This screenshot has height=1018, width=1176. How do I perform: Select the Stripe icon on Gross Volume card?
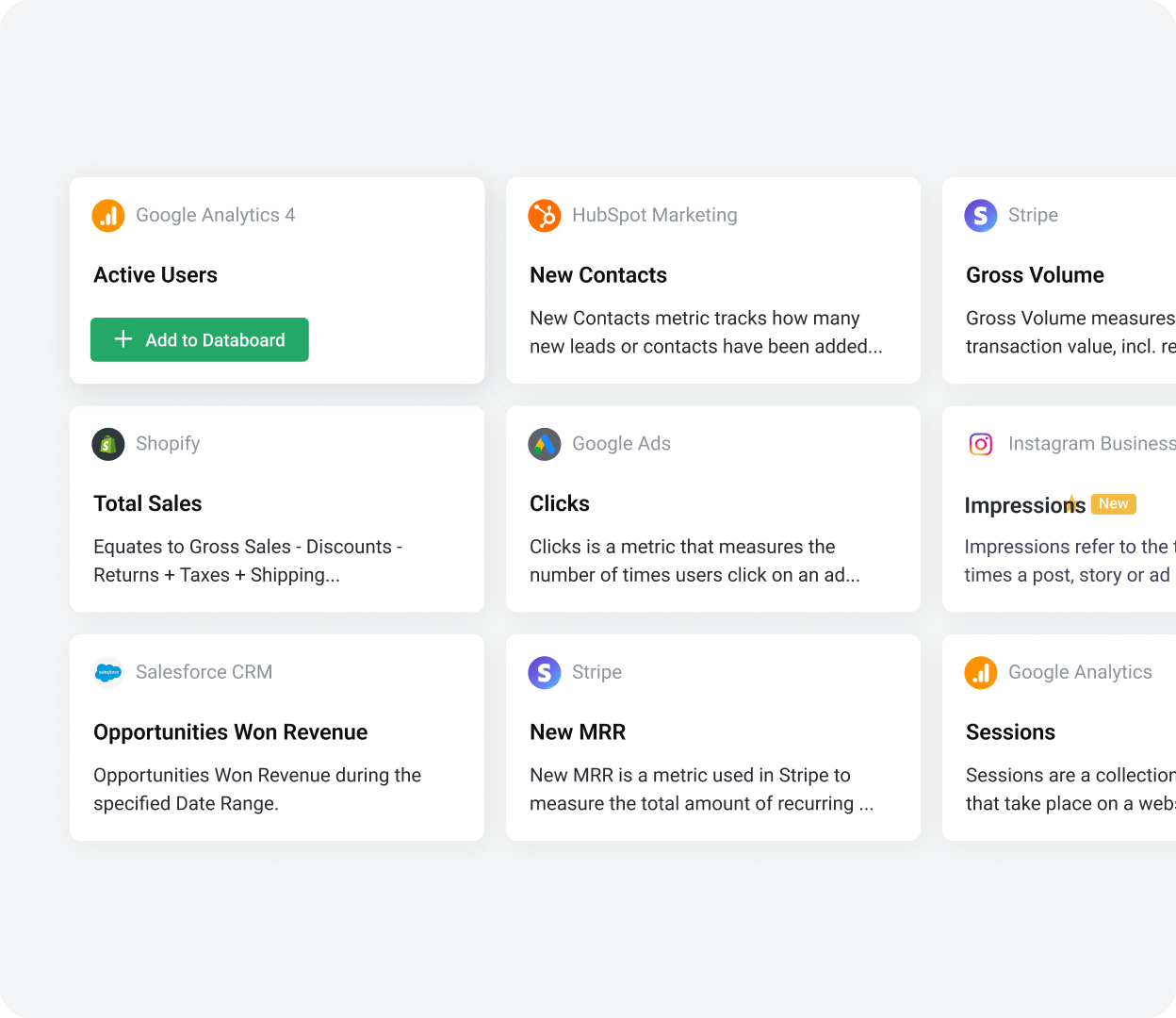click(981, 216)
